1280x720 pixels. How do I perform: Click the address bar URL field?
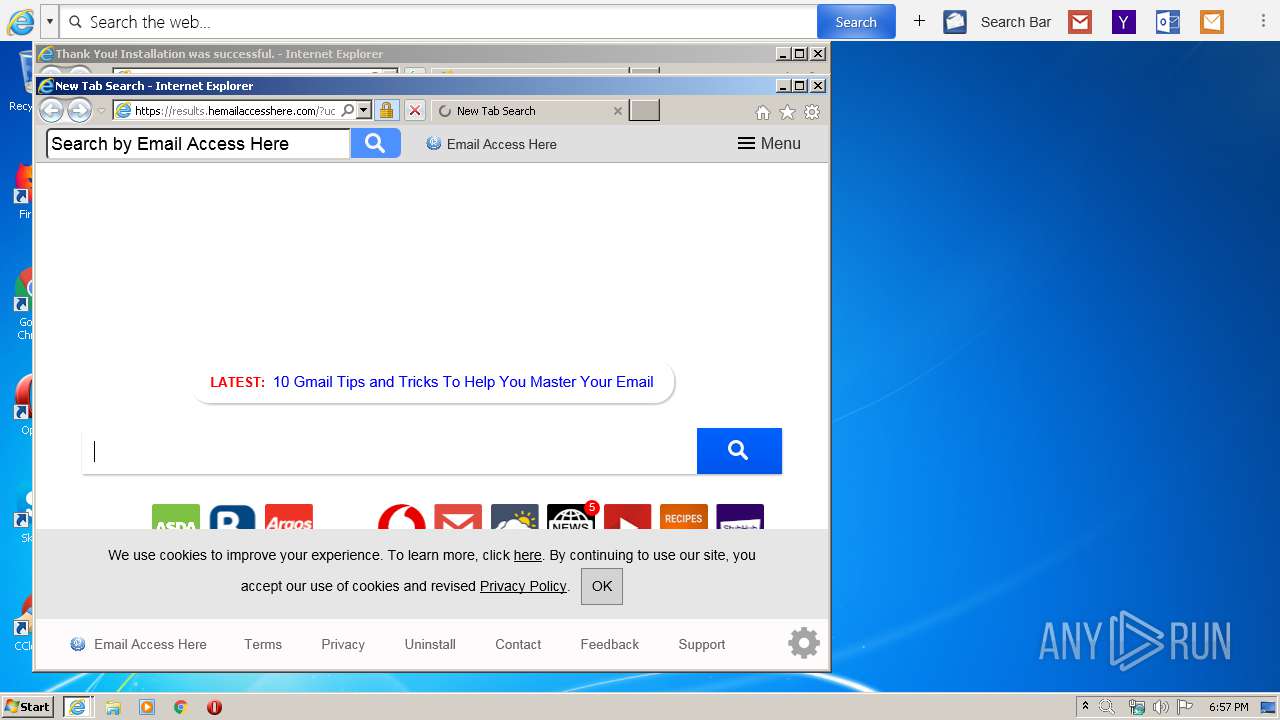point(235,110)
